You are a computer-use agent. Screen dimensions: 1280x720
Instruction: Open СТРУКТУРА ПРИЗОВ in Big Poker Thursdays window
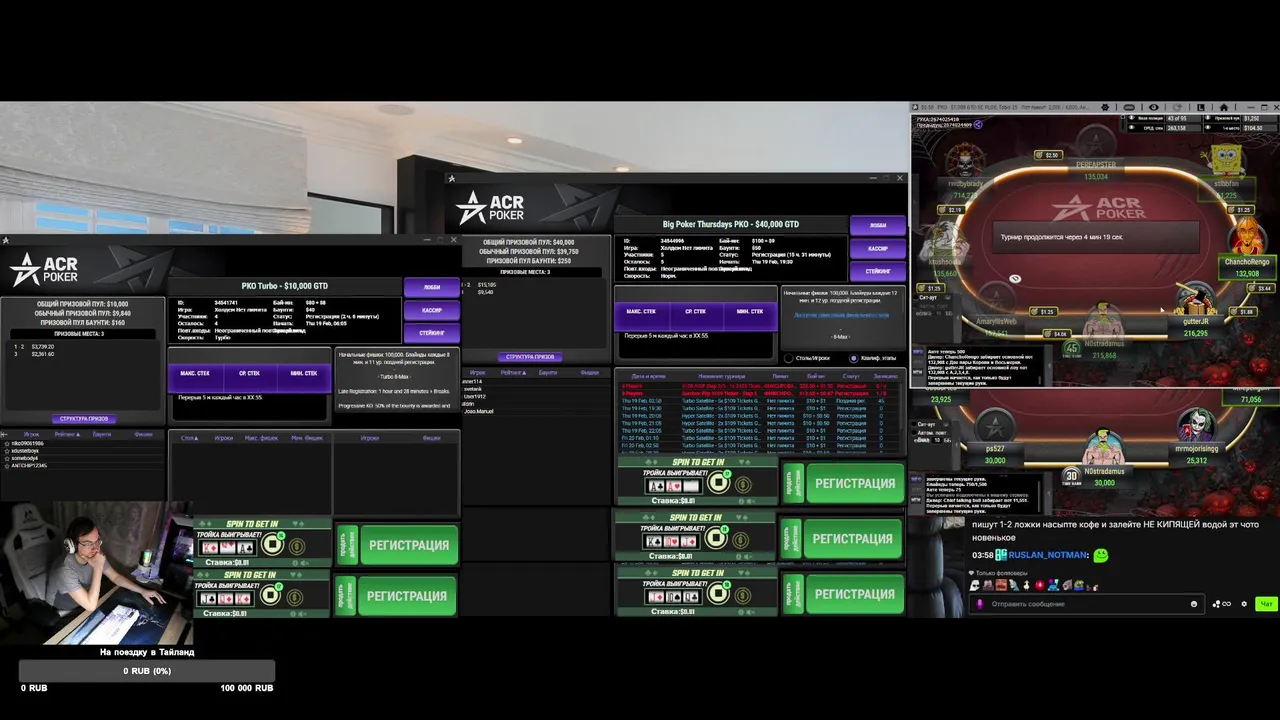click(x=531, y=357)
